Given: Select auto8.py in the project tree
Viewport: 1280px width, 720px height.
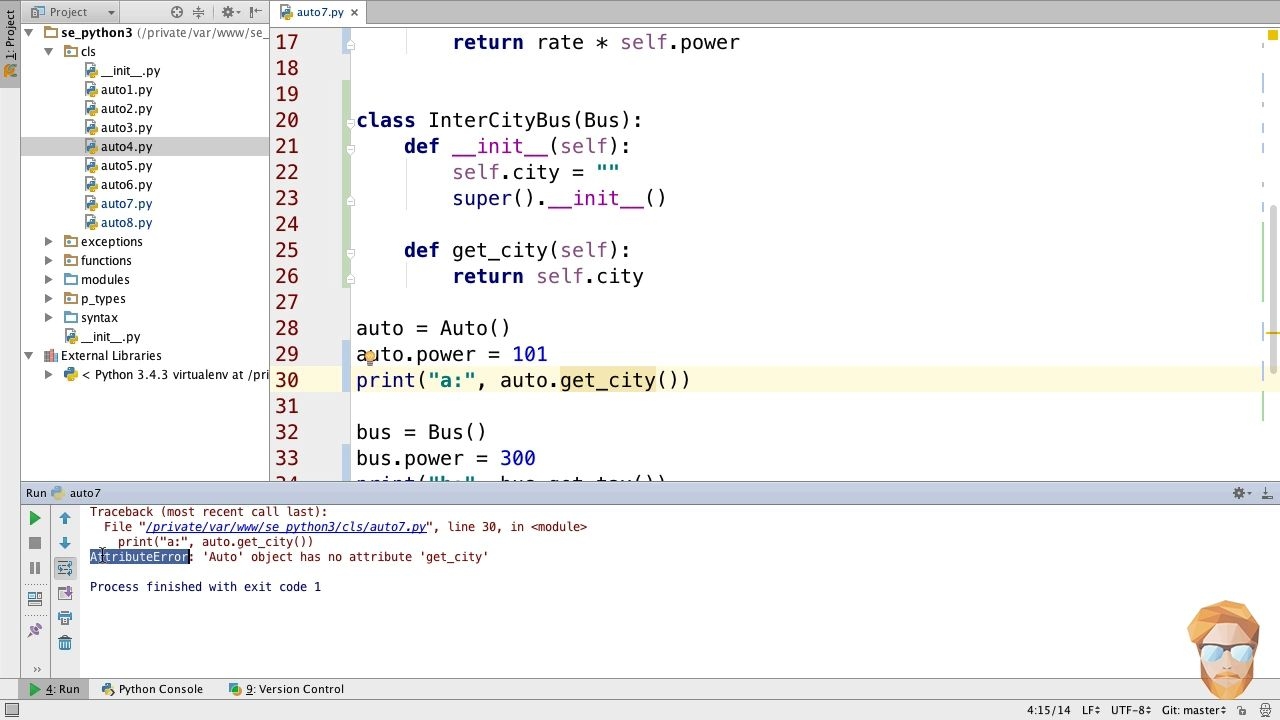Looking at the screenshot, I should pyautogui.click(x=126, y=223).
